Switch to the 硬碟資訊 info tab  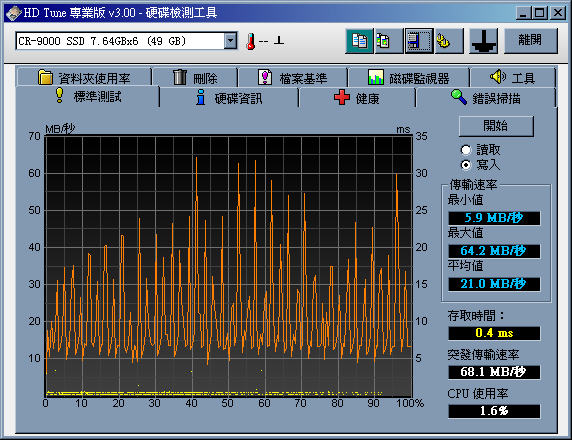click(x=229, y=98)
